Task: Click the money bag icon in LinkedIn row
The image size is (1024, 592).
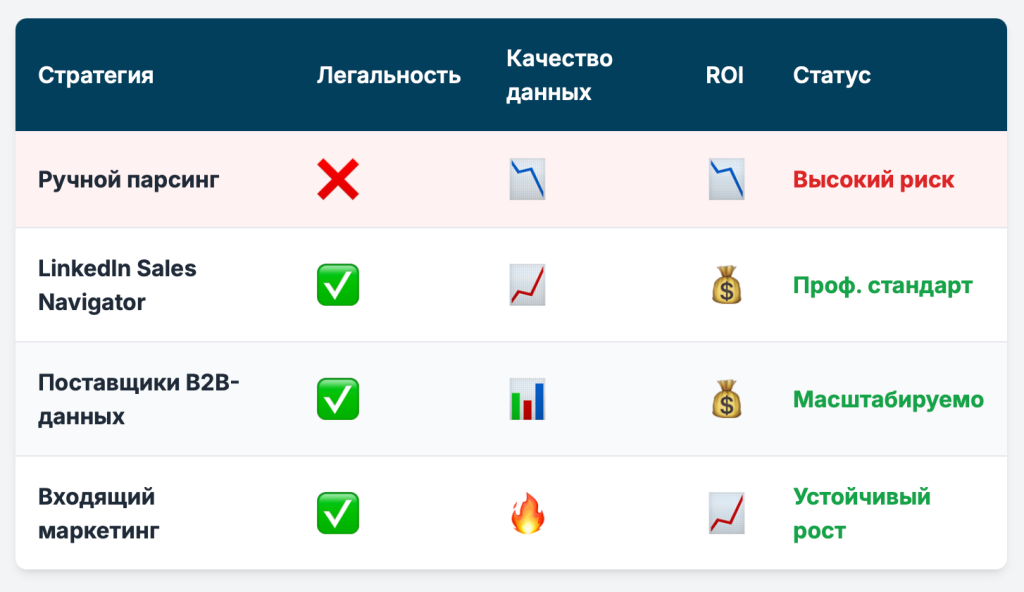Action: coord(726,285)
